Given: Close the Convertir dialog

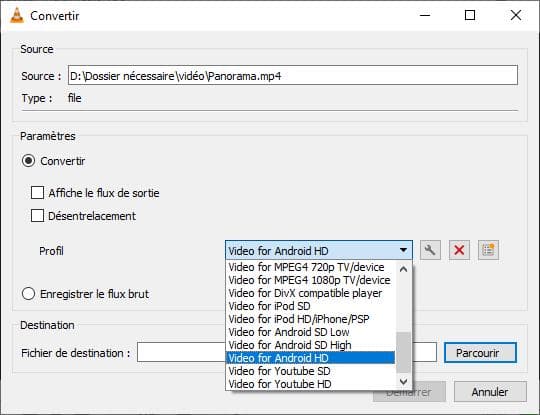Looking at the screenshot, I should point(516,15).
